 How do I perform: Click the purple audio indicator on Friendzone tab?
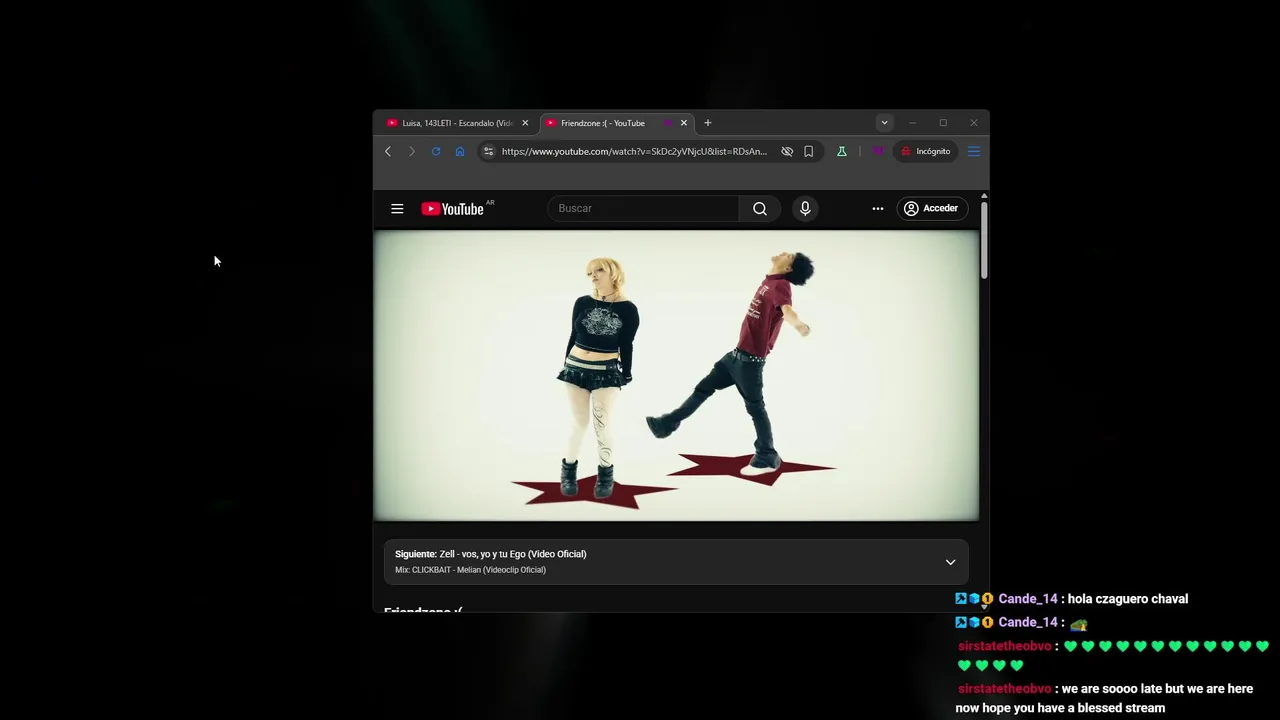click(667, 123)
